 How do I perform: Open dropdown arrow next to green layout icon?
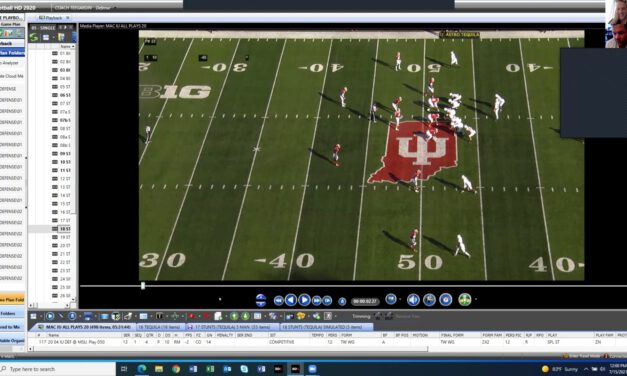475,300
